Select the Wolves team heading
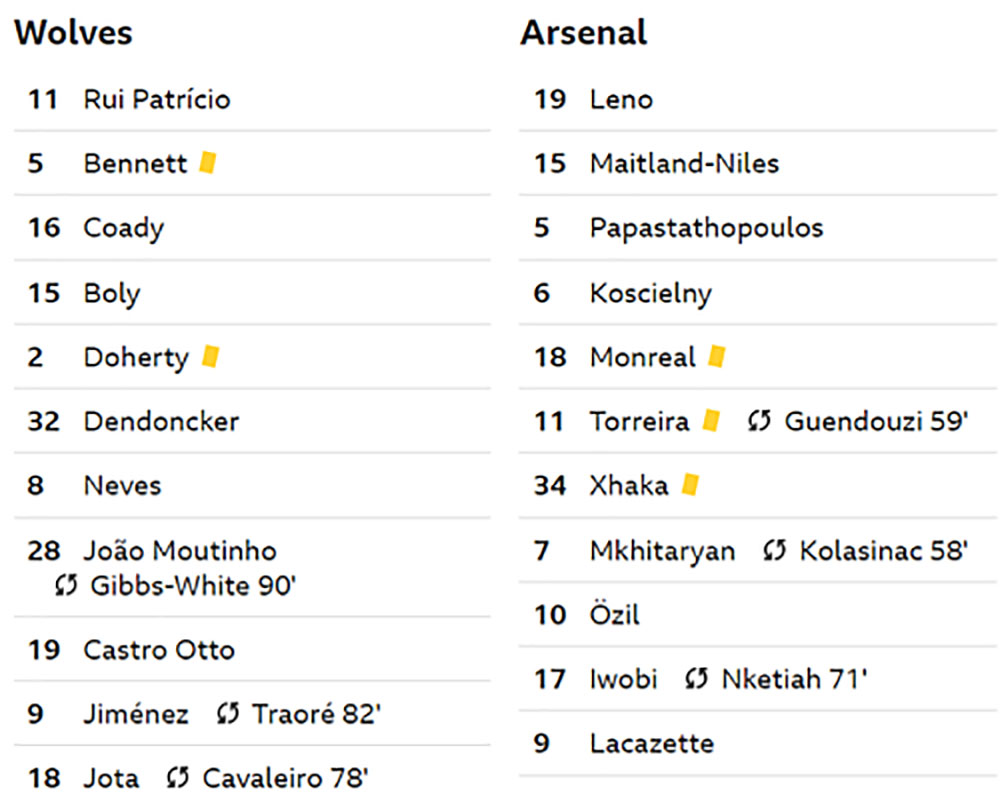Viewport: 1000px width, 810px height. pyautogui.click(x=73, y=32)
